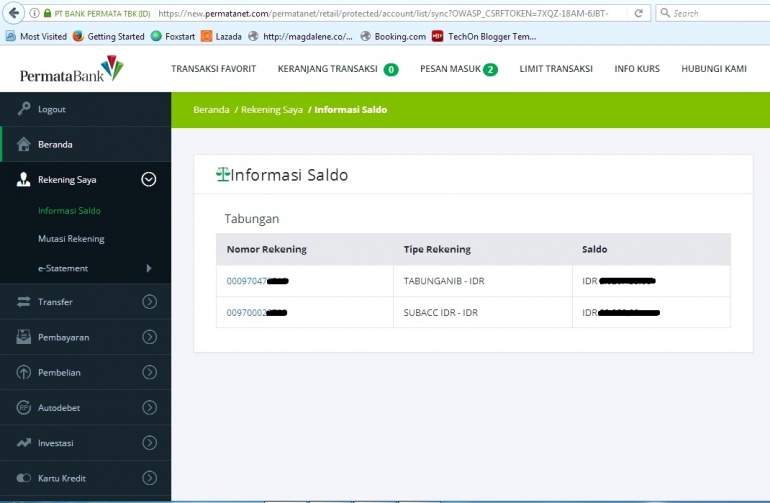Click the scales icon beside Informasi Saldo
The image size is (770, 503).
pos(222,174)
